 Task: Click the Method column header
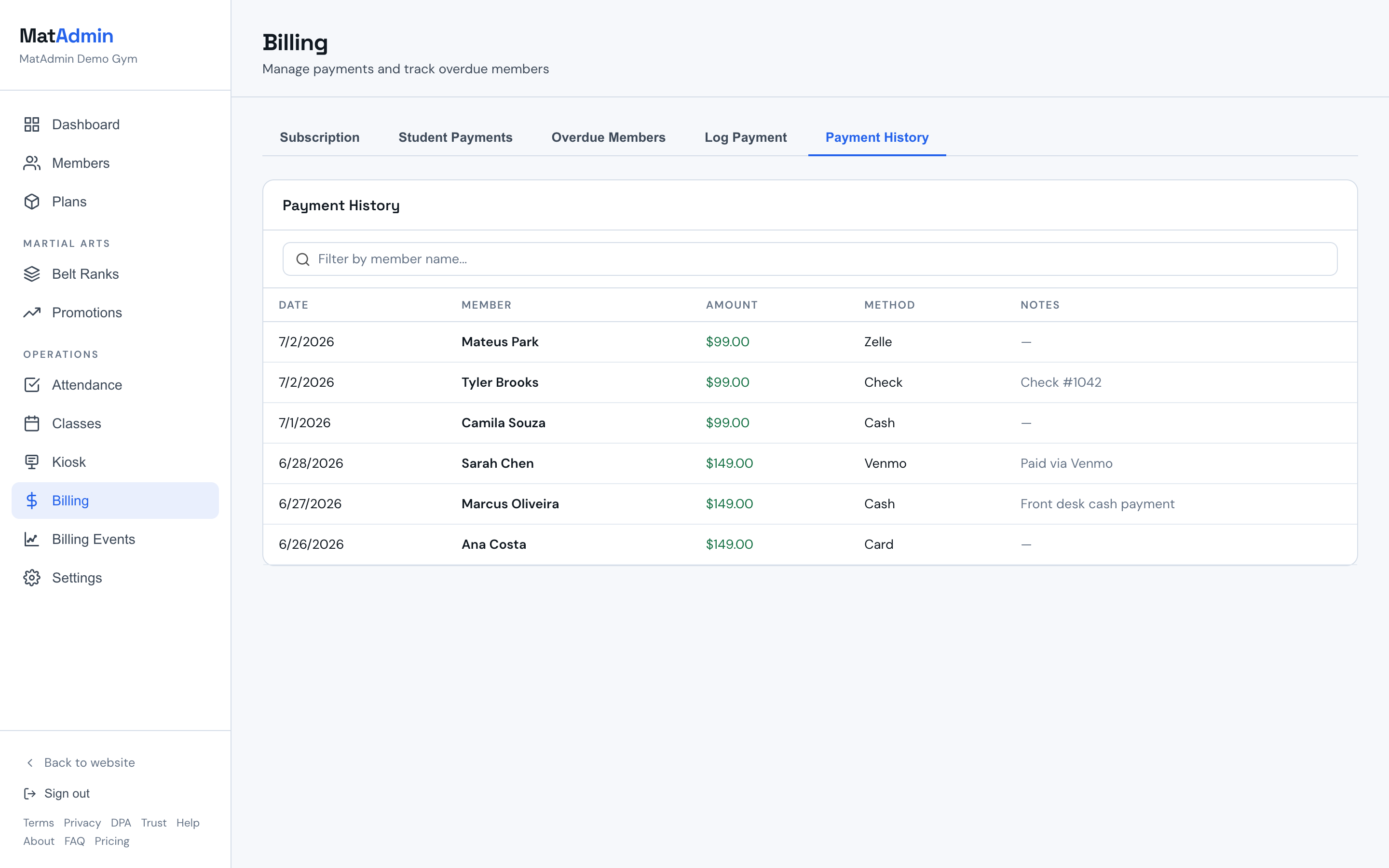(x=889, y=305)
